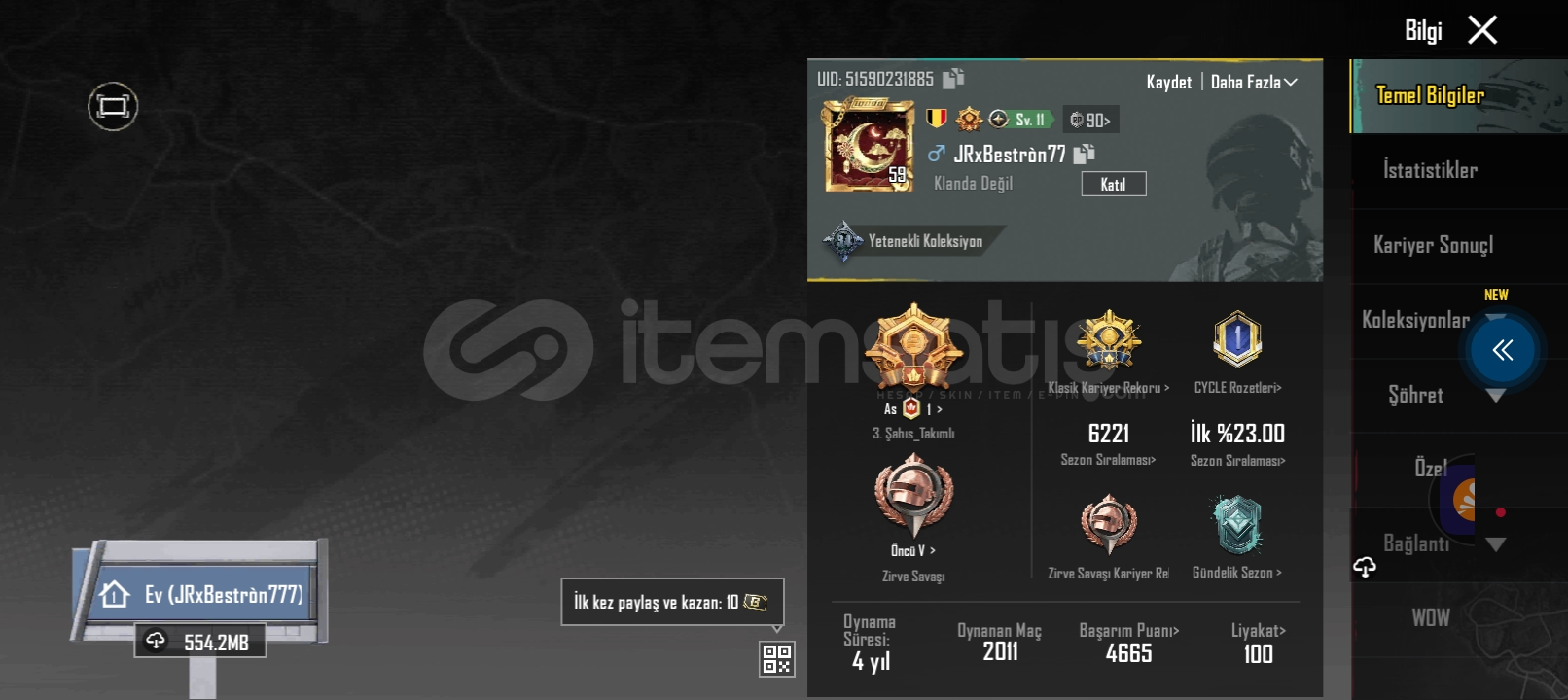
Task: Toggle the fullscreen frame icon
Action: tap(113, 106)
